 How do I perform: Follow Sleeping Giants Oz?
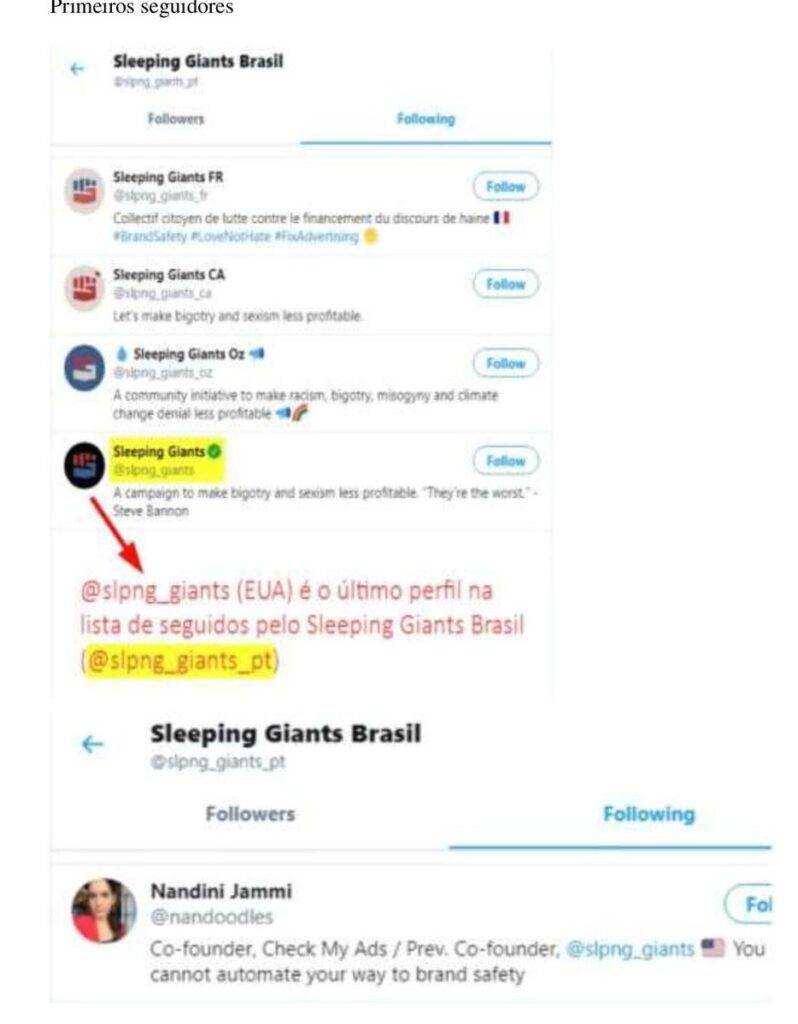point(506,363)
